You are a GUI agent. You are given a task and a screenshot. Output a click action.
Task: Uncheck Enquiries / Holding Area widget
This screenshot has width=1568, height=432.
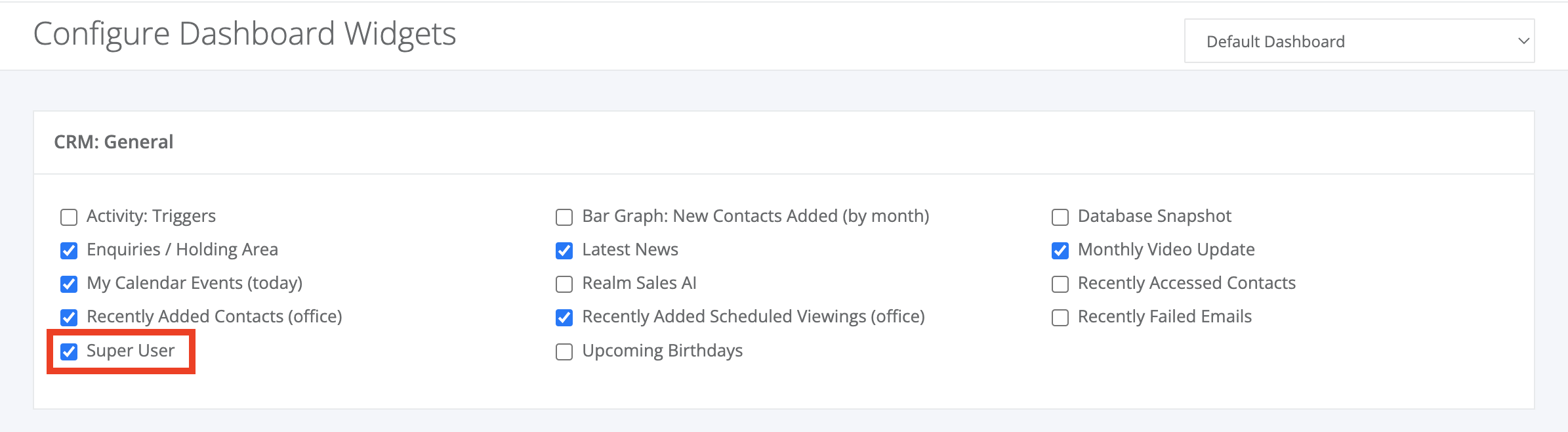tap(69, 251)
